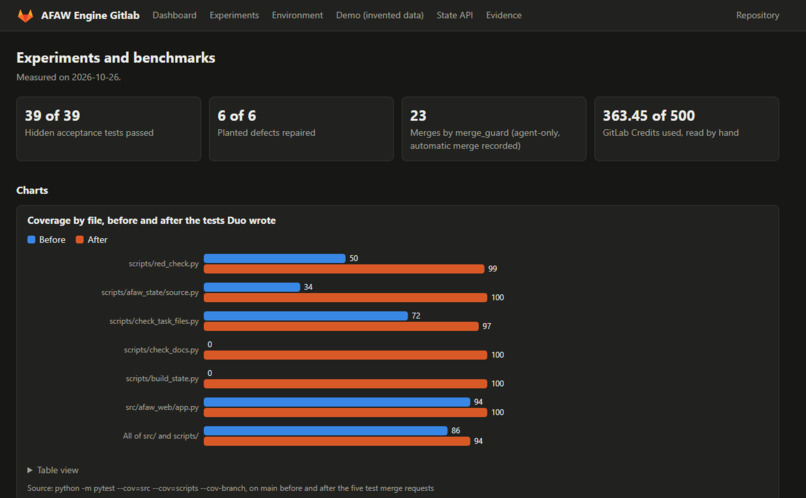Click the All of src/ and scripts/ label
Screen dimensions: 806x498
tap(160, 436)
